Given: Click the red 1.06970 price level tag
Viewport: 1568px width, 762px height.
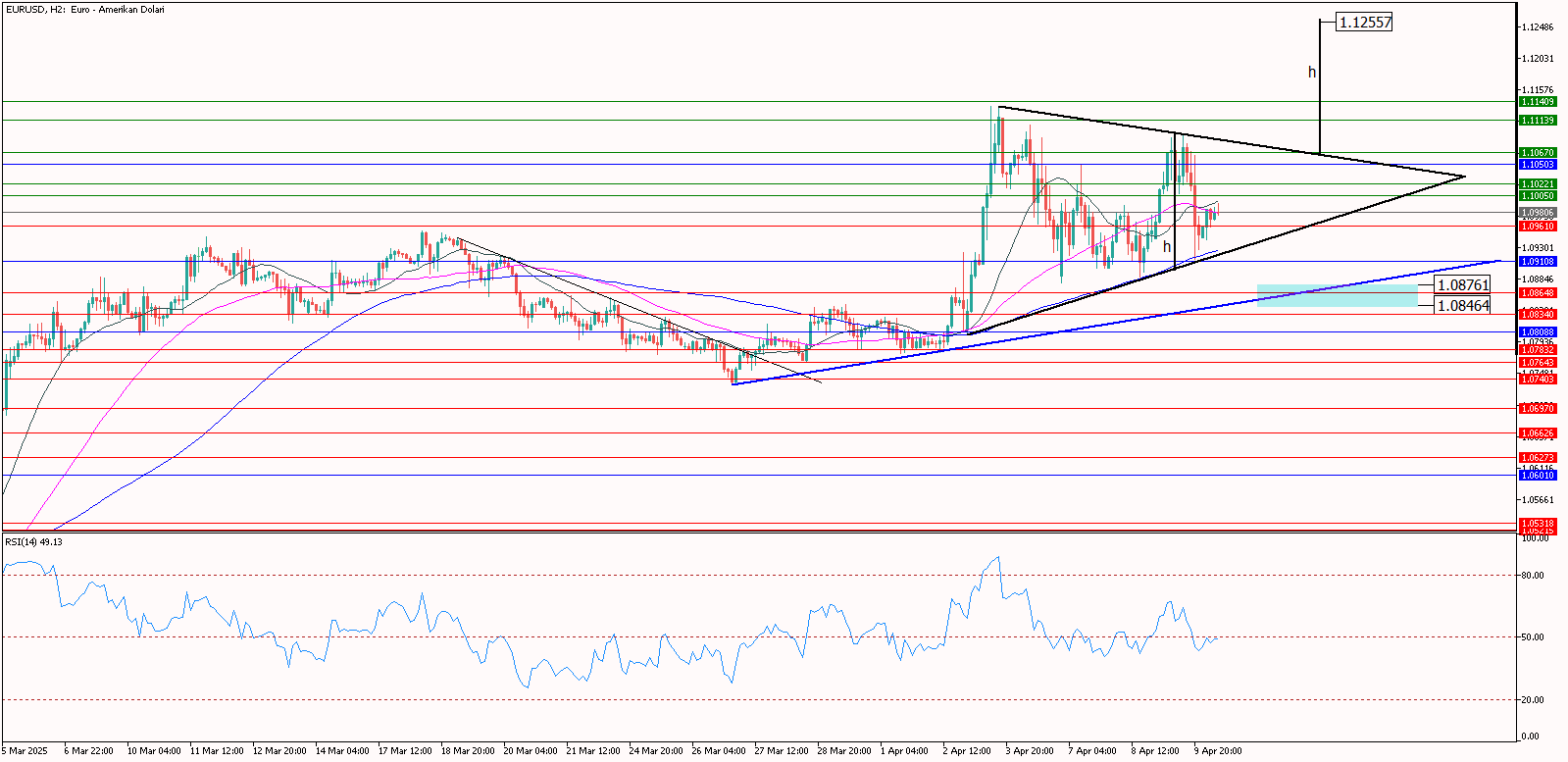Looking at the screenshot, I should pos(1538,409).
